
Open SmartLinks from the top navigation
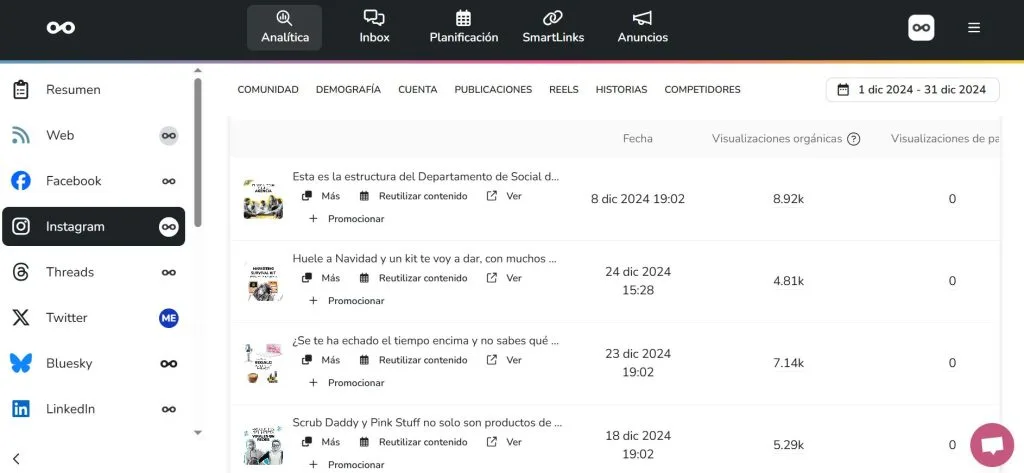[x=553, y=27]
